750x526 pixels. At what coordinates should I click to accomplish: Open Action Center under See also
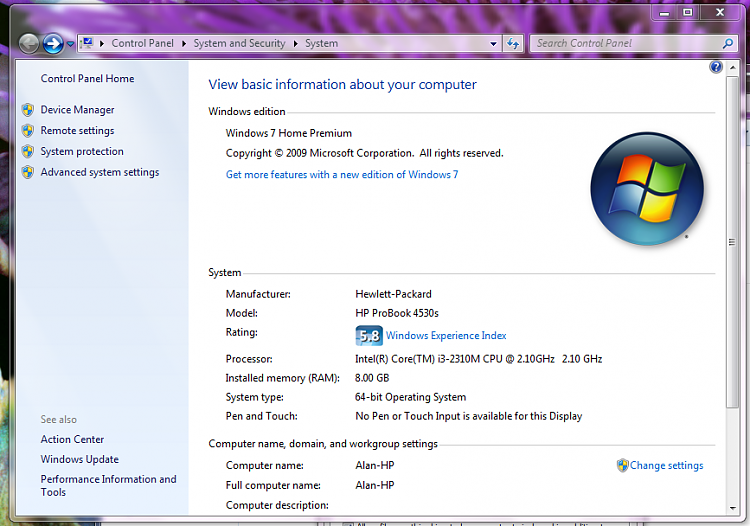click(72, 439)
